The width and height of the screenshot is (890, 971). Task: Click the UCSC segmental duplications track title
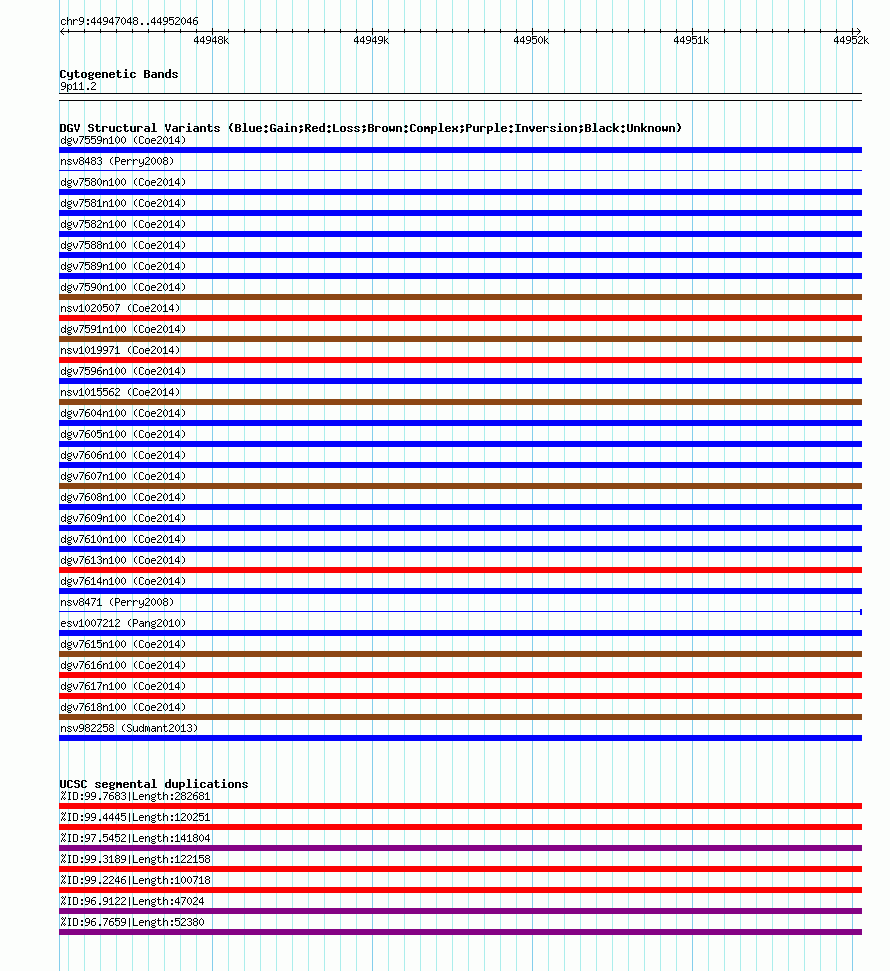pyautogui.click(x=154, y=784)
